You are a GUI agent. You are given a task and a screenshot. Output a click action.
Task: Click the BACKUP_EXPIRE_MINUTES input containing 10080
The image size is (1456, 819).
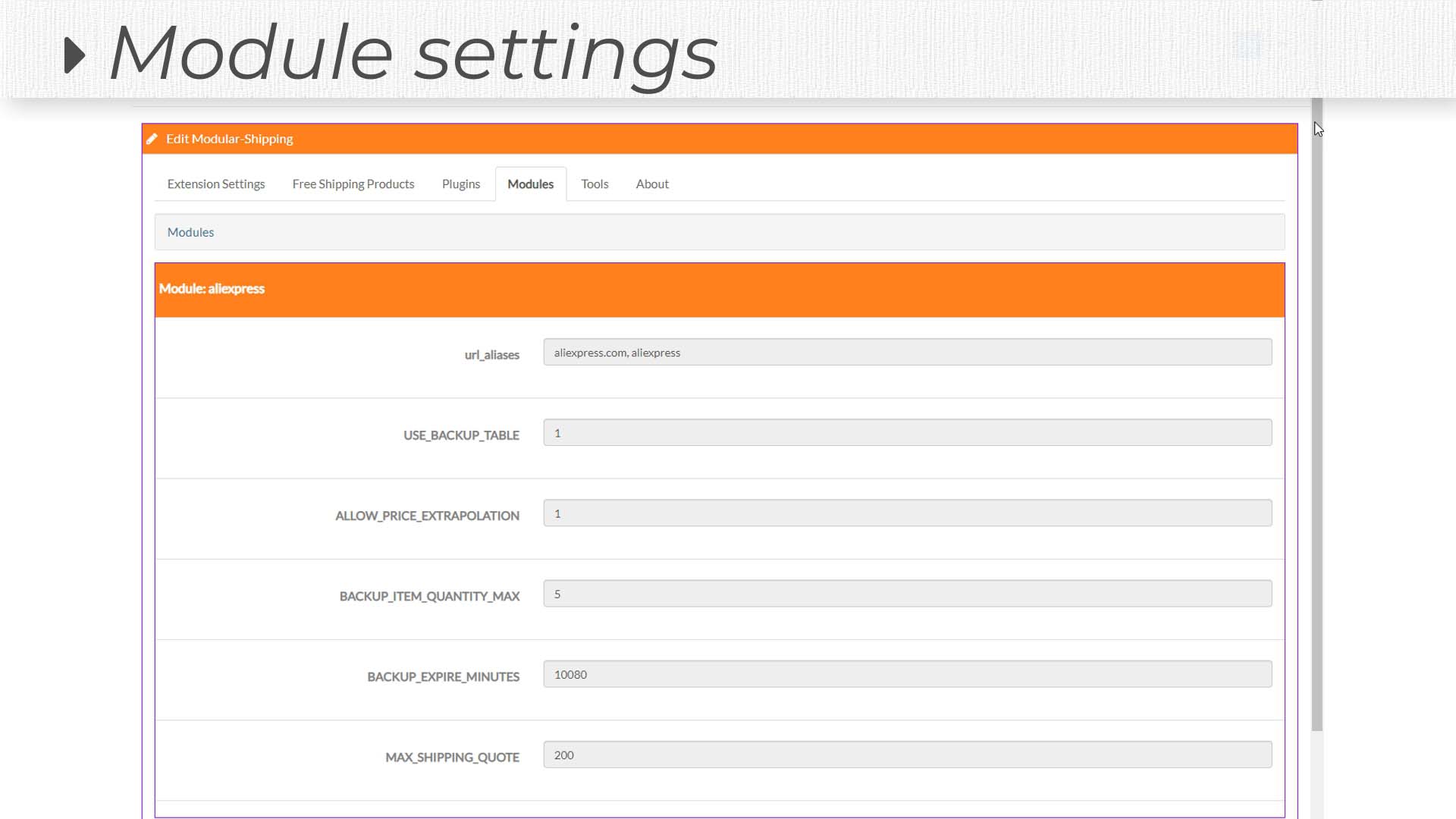907,673
